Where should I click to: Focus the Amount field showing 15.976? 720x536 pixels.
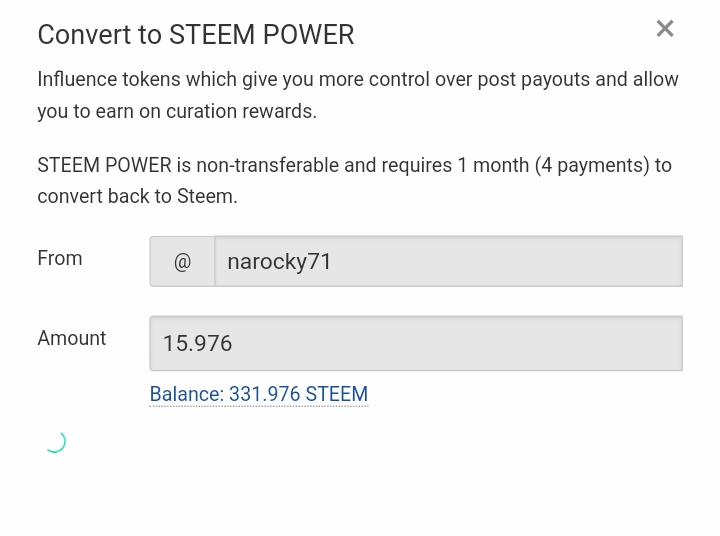[x=416, y=343]
